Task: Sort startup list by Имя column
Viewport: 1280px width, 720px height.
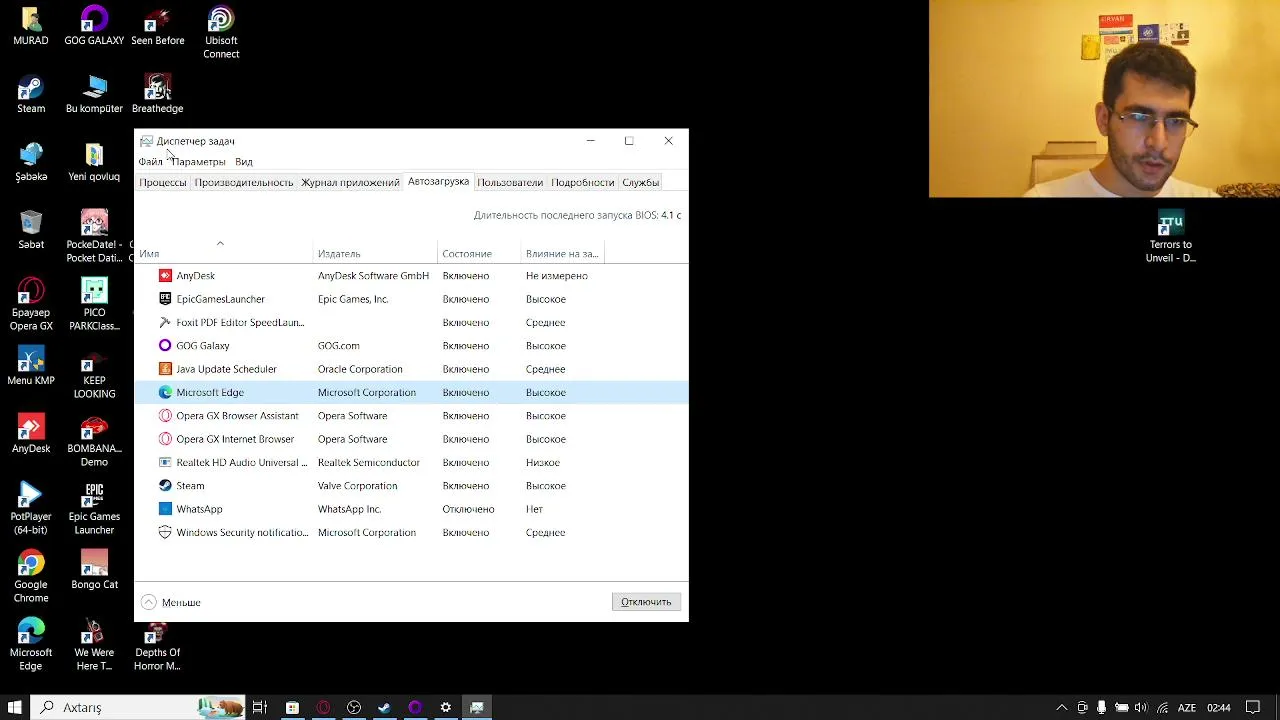Action: point(224,253)
